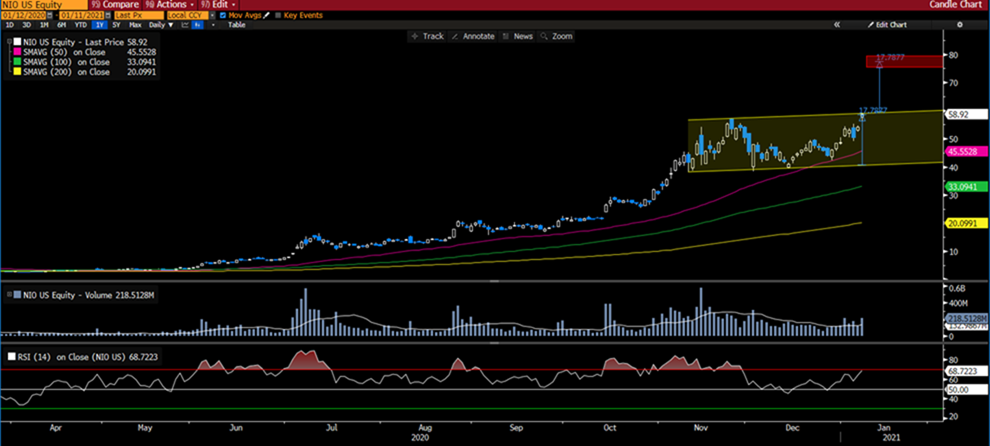Select the candle chart type icon
Viewport: 990px width, 446px height.
[x=197, y=25]
